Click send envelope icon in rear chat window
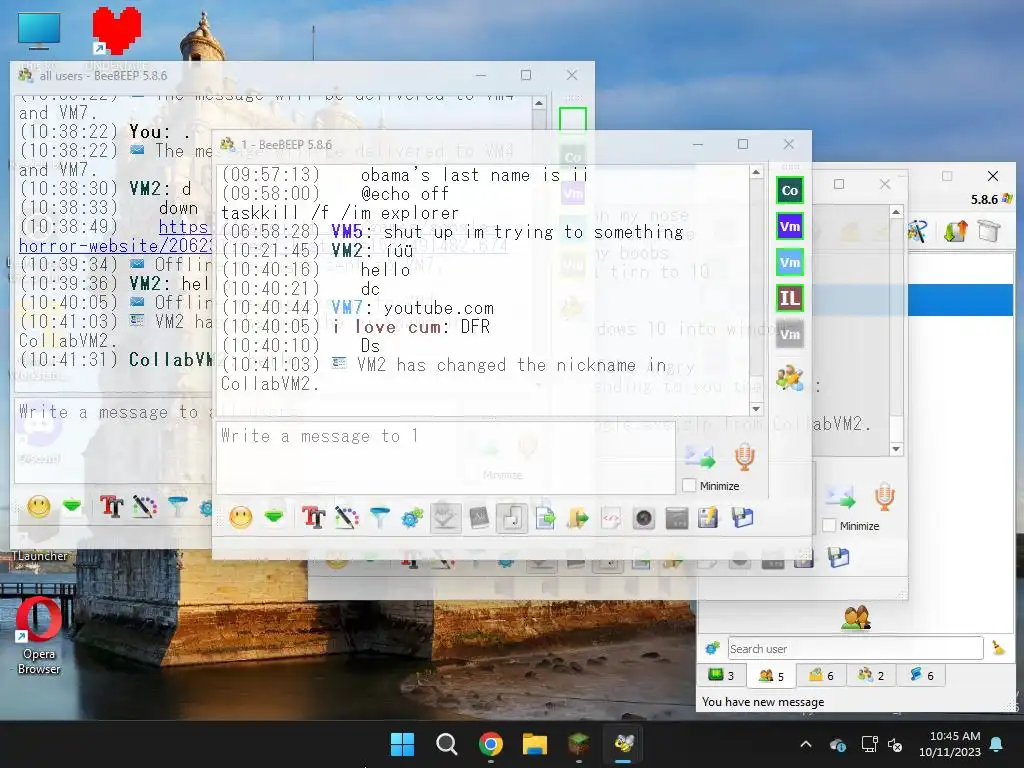Screen dimensions: 1024x768 (x=840, y=497)
